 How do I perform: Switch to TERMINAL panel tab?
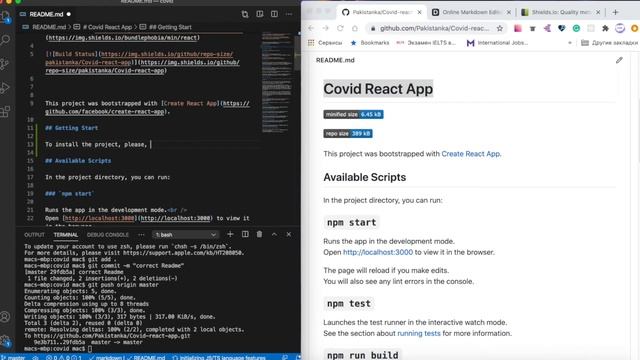coord(66,235)
